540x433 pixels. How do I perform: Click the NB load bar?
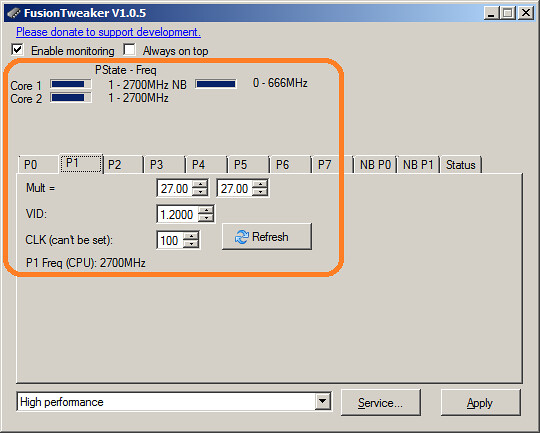point(216,84)
